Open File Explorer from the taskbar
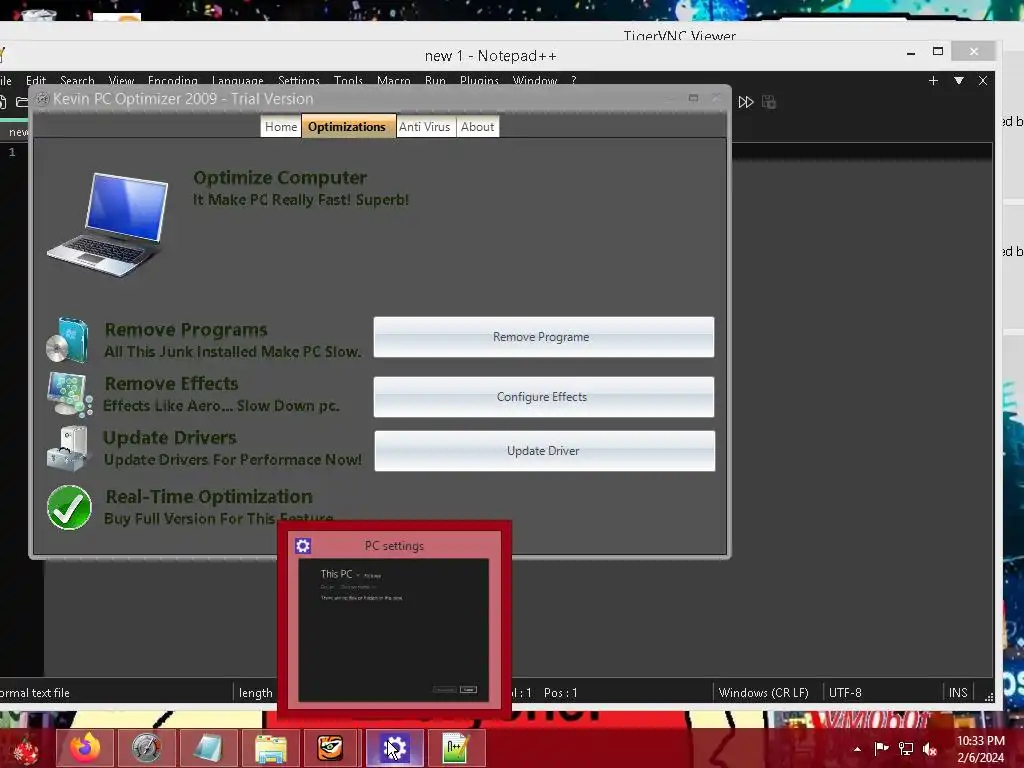The image size is (1024, 768). click(x=270, y=747)
